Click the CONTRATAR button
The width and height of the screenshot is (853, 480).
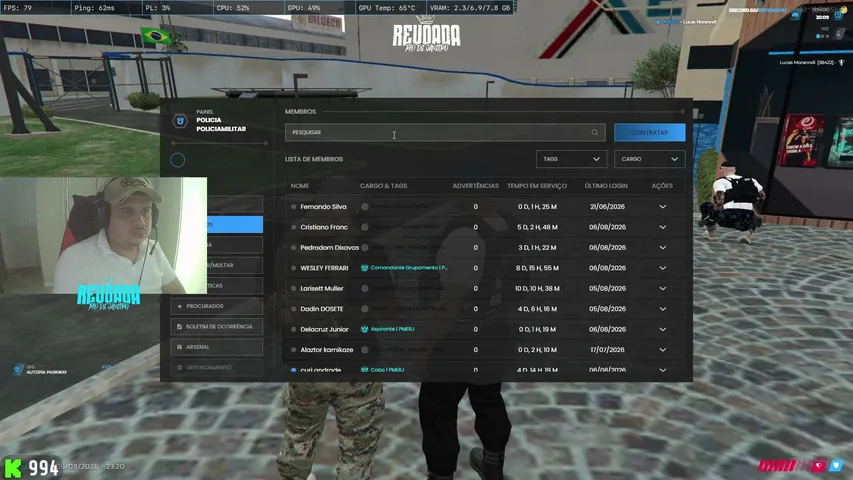point(650,132)
